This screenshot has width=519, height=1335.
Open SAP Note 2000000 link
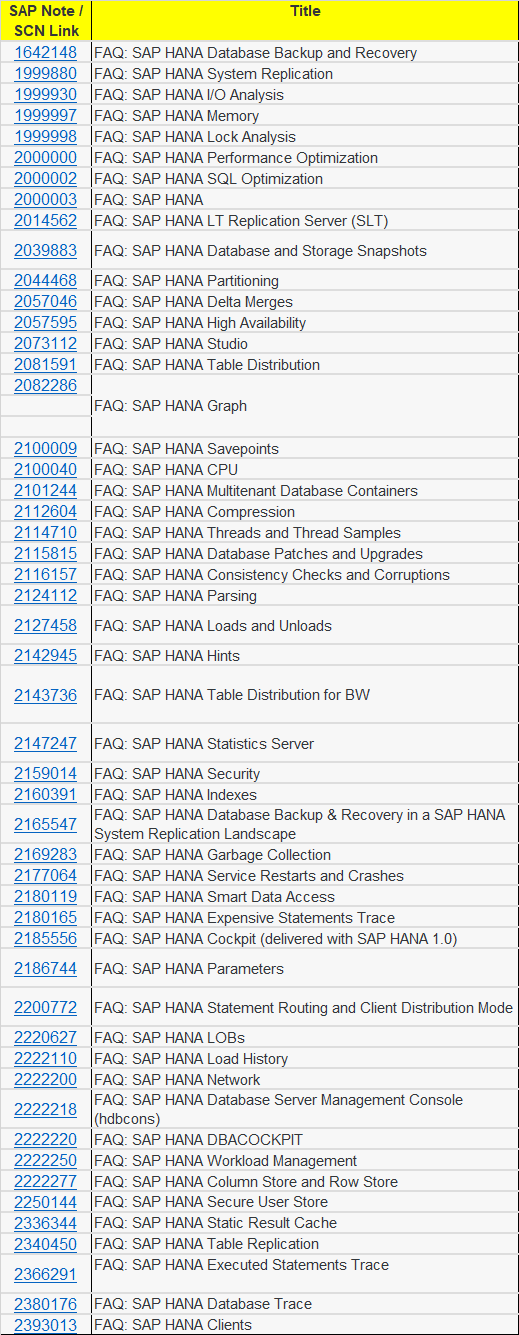pos(45,158)
